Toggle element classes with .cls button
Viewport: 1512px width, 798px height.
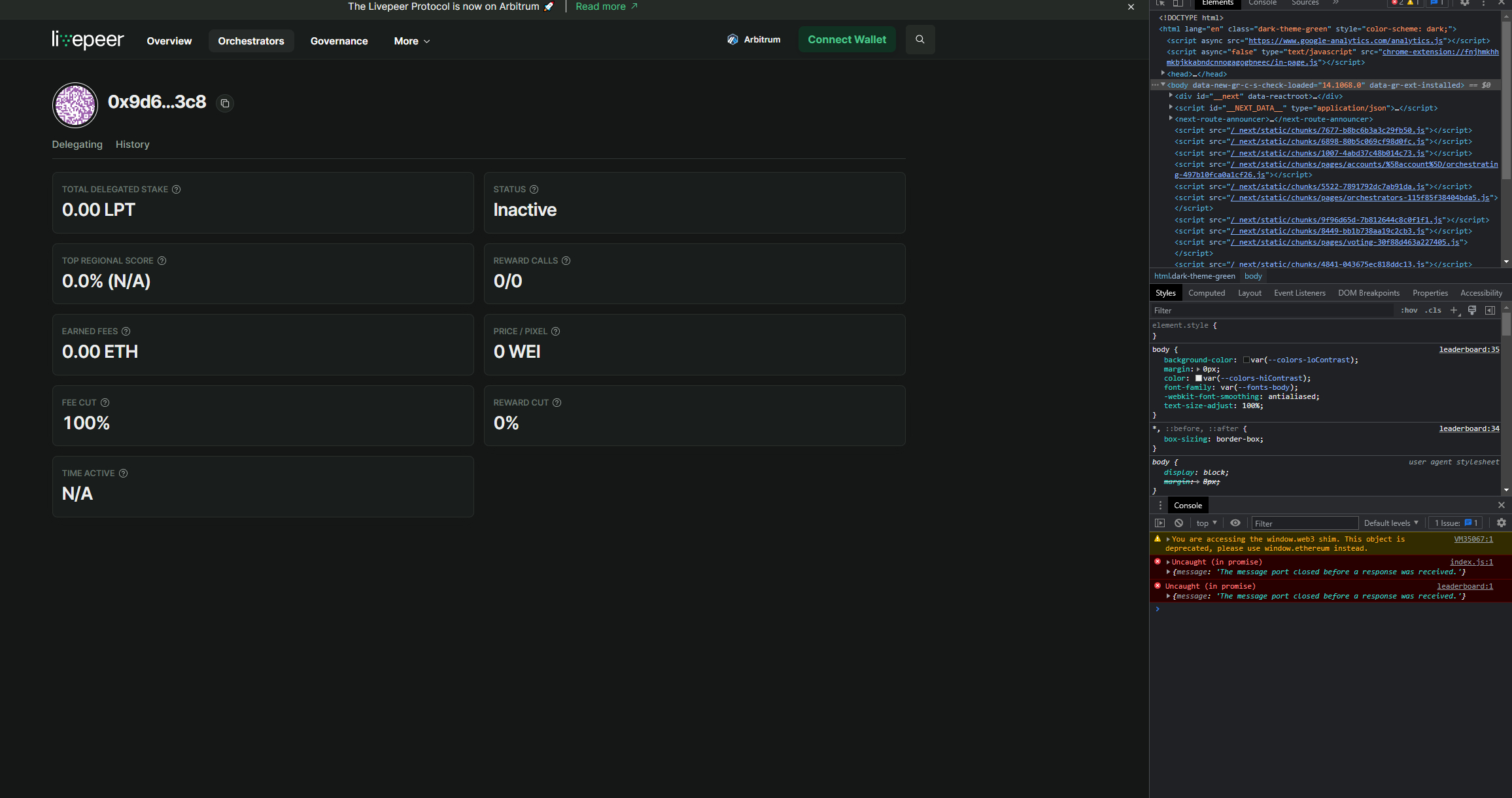[1433, 310]
